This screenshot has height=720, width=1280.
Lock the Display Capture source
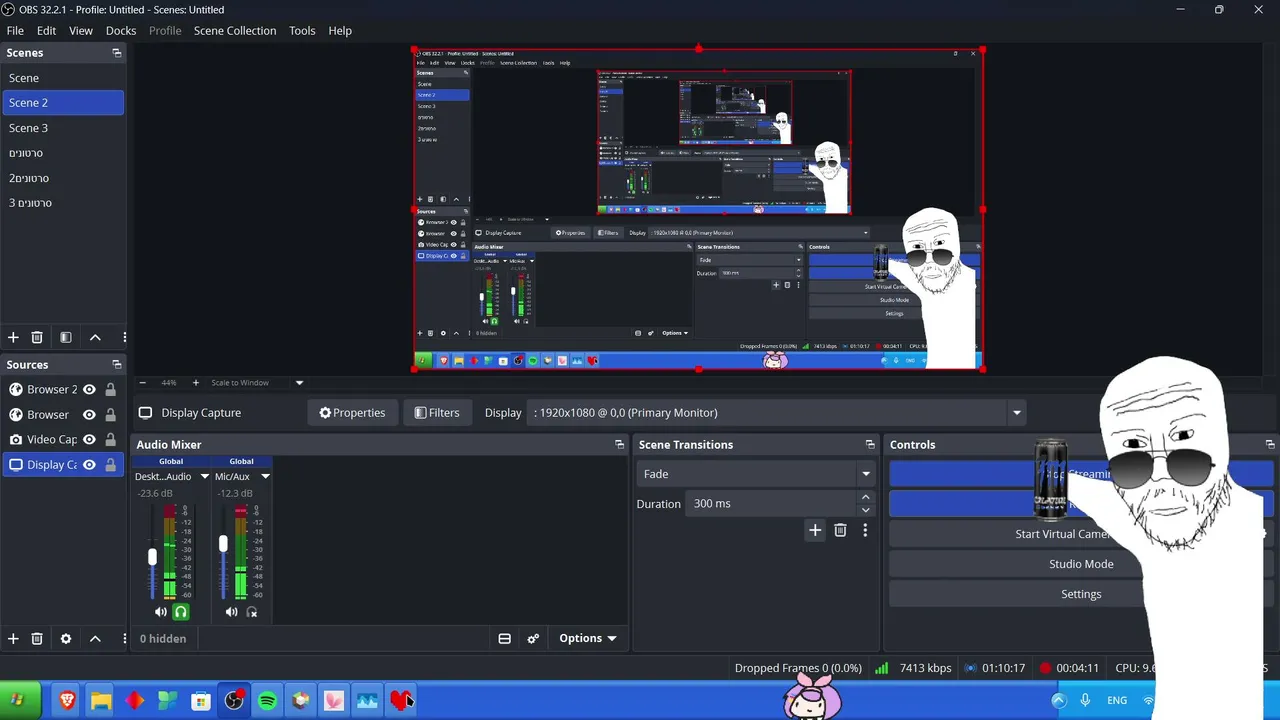click(x=111, y=465)
